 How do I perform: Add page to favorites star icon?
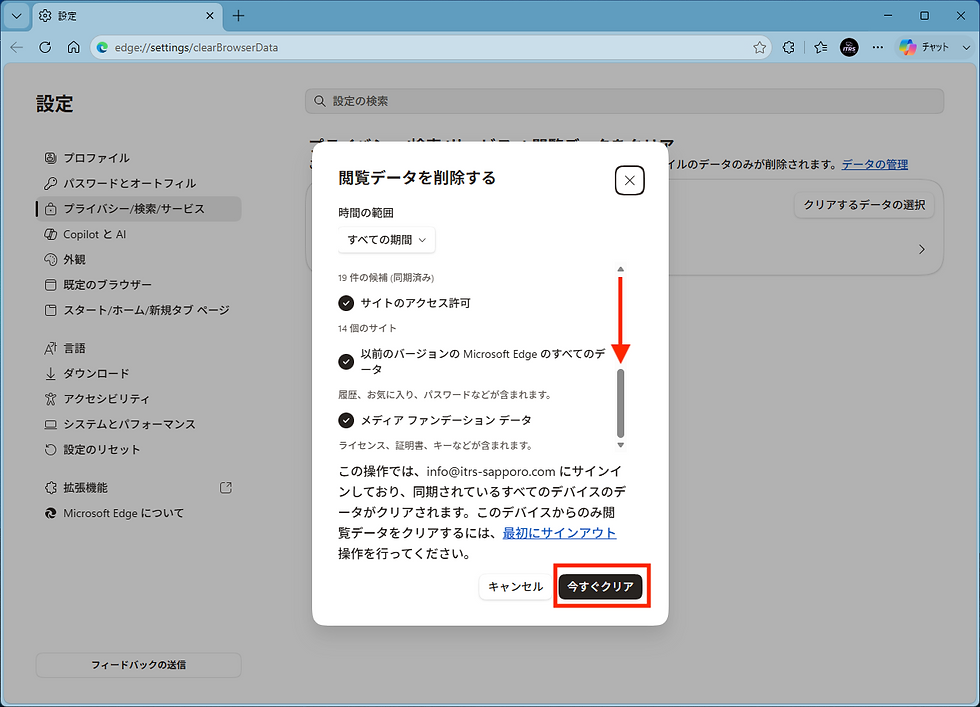pyautogui.click(x=759, y=48)
